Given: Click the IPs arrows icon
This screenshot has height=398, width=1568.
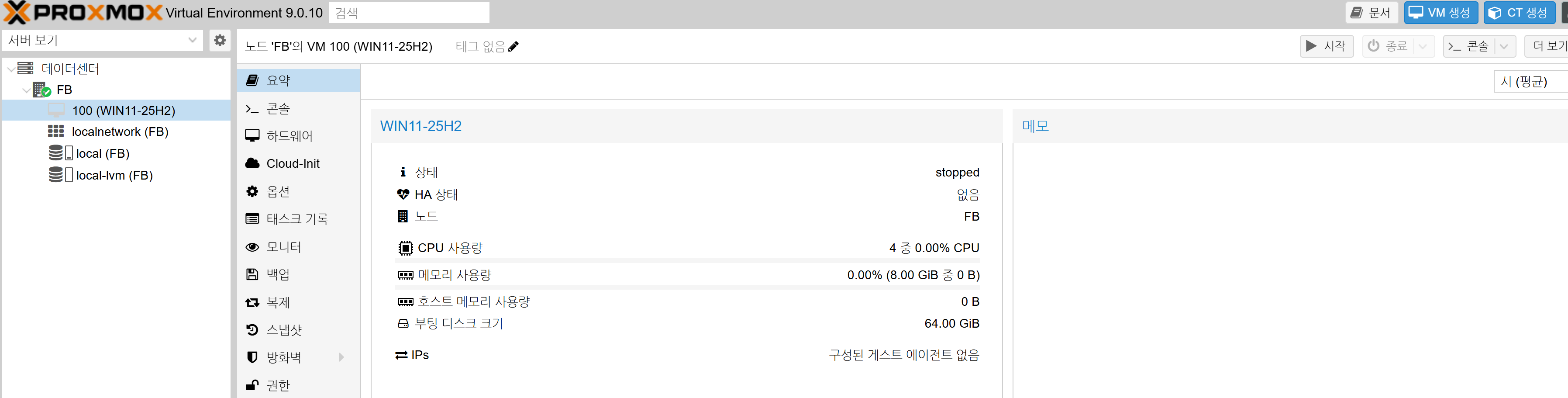Looking at the screenshot, I should pos(402,355).
